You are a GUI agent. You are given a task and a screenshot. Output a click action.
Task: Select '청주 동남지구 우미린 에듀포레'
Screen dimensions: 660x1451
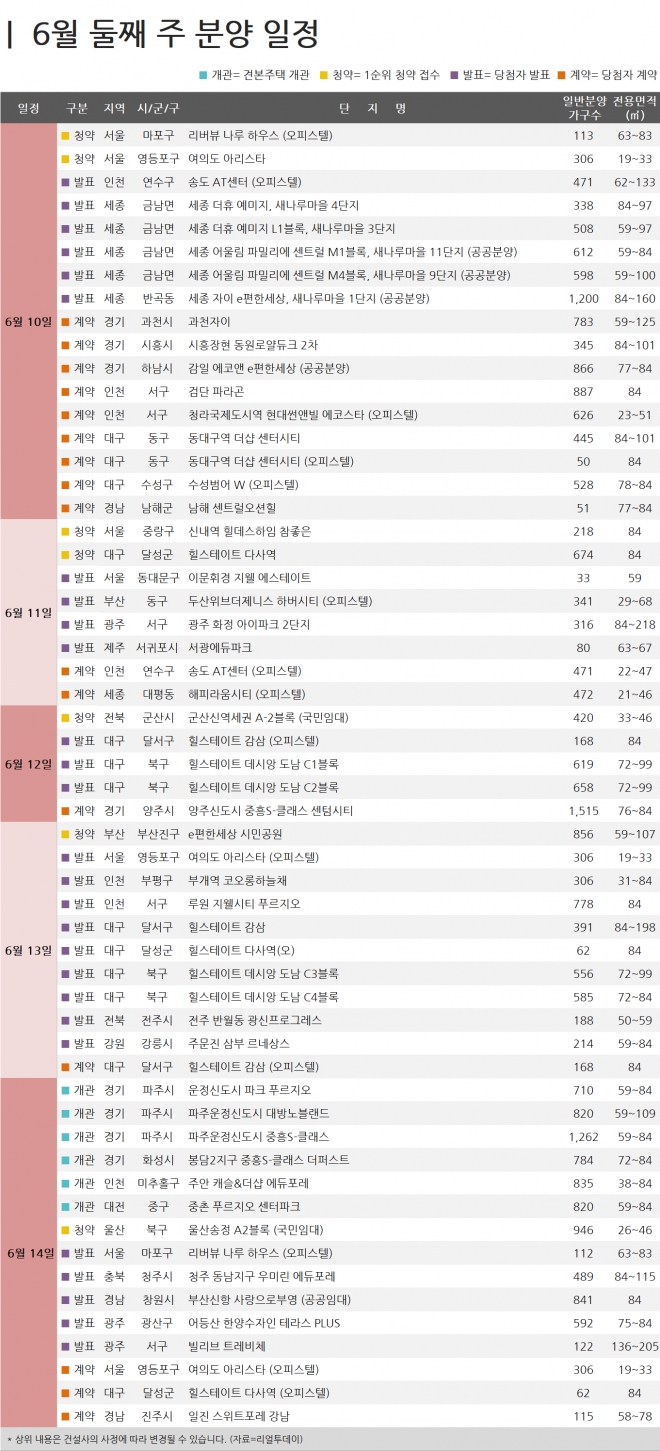(262, 1276)
